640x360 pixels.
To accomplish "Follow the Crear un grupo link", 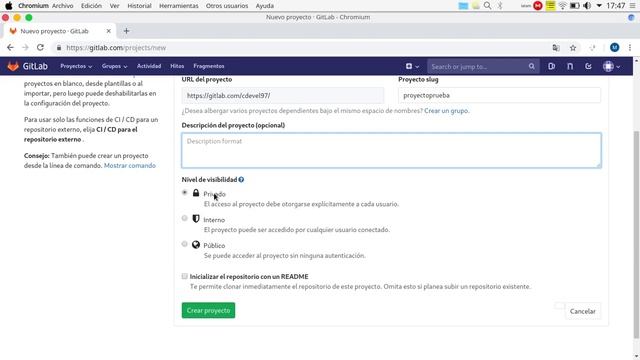I will (446, 111).
